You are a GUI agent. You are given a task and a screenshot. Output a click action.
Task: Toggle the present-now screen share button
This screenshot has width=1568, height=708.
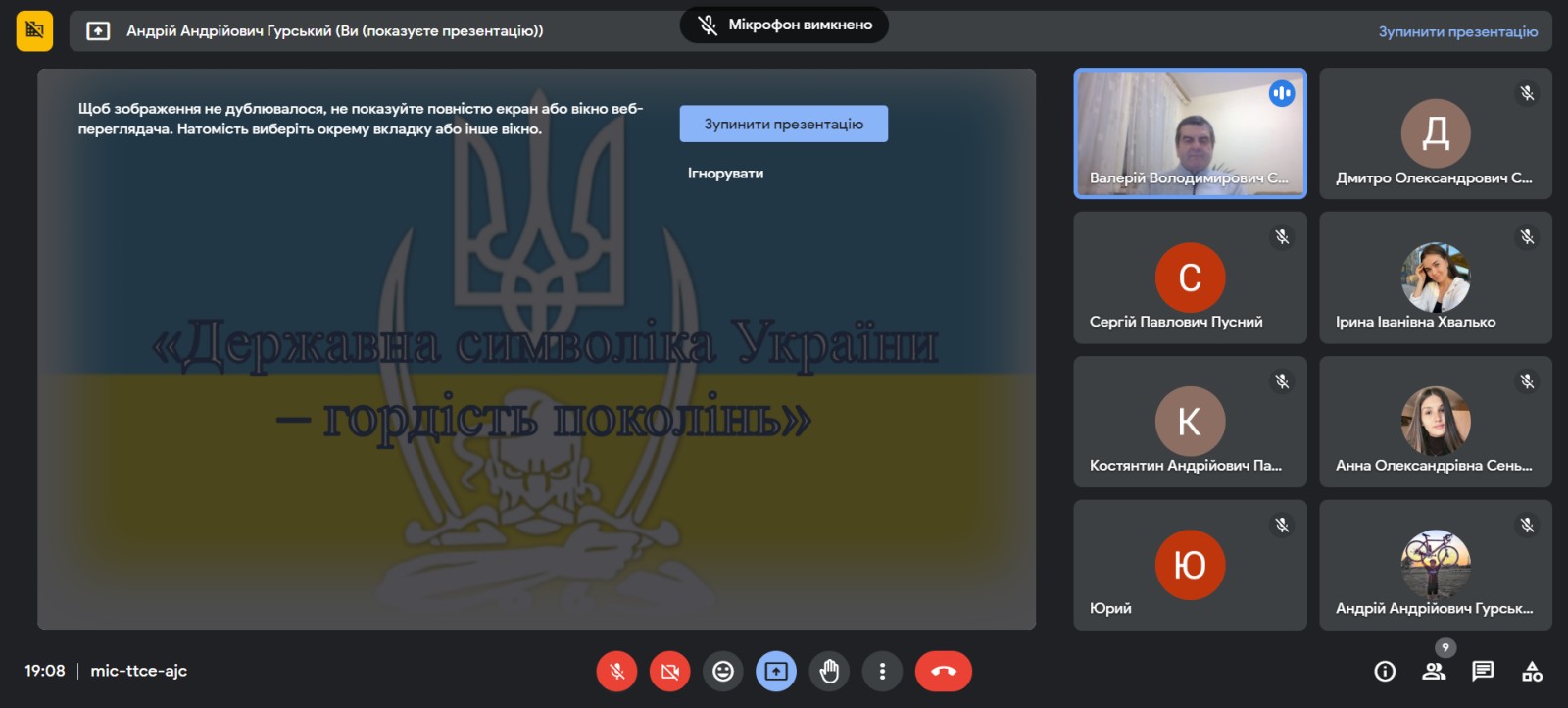(x=776, y=671)
